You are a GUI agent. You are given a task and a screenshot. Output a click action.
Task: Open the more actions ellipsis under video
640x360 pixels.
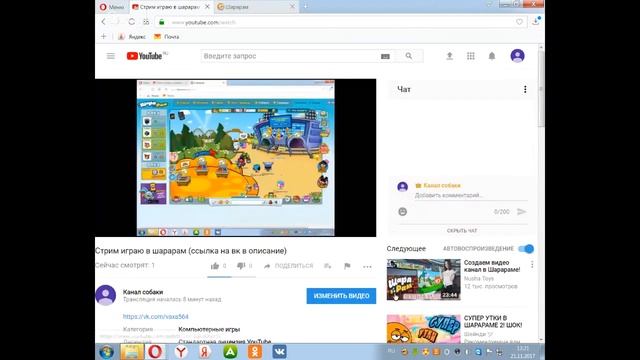click(367, 267)
